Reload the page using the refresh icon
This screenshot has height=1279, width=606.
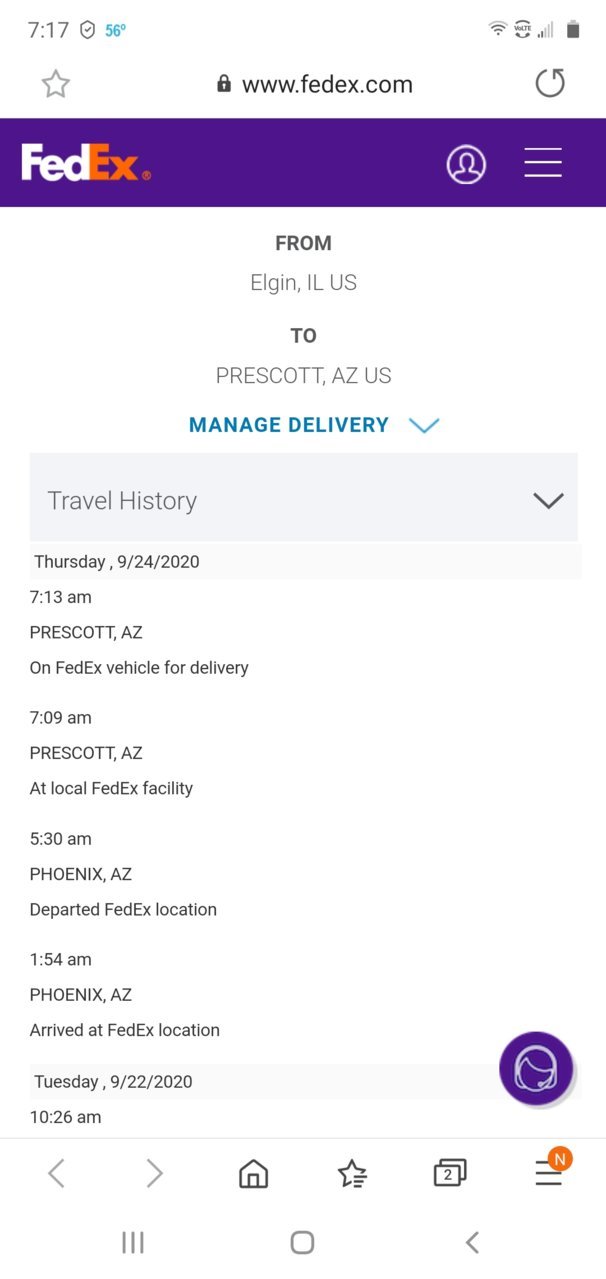tap(550, 83)
